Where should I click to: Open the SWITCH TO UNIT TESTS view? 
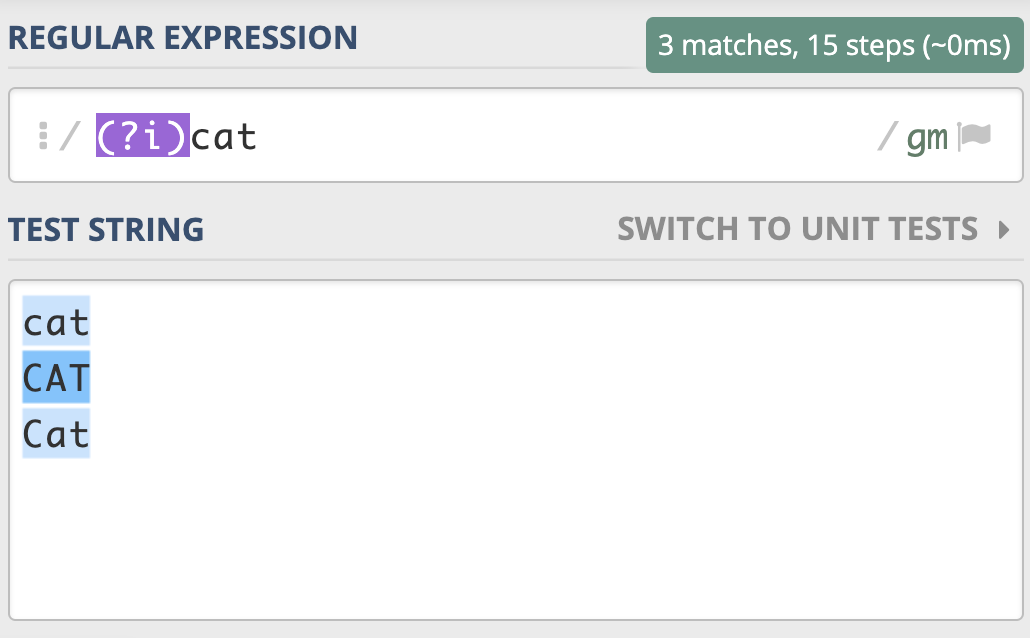797,229
